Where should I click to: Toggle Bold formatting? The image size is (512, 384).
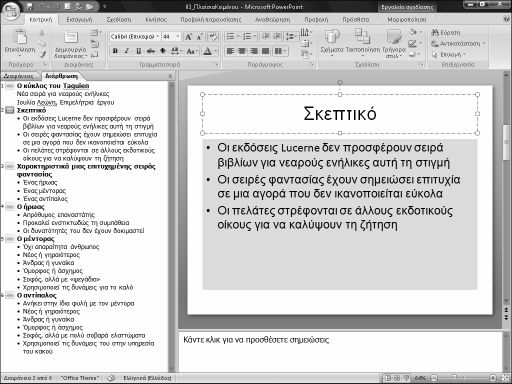tap(115, 51)
